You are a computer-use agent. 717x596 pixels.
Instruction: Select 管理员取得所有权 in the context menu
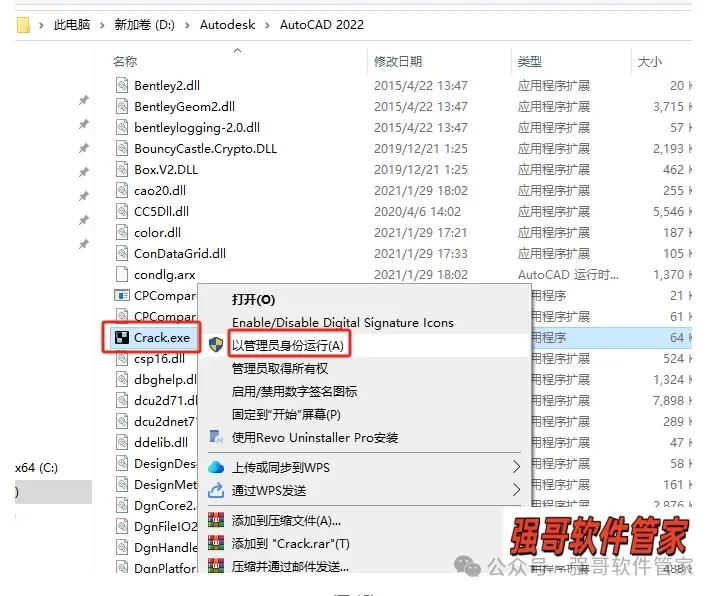click(x=280, y=368)
